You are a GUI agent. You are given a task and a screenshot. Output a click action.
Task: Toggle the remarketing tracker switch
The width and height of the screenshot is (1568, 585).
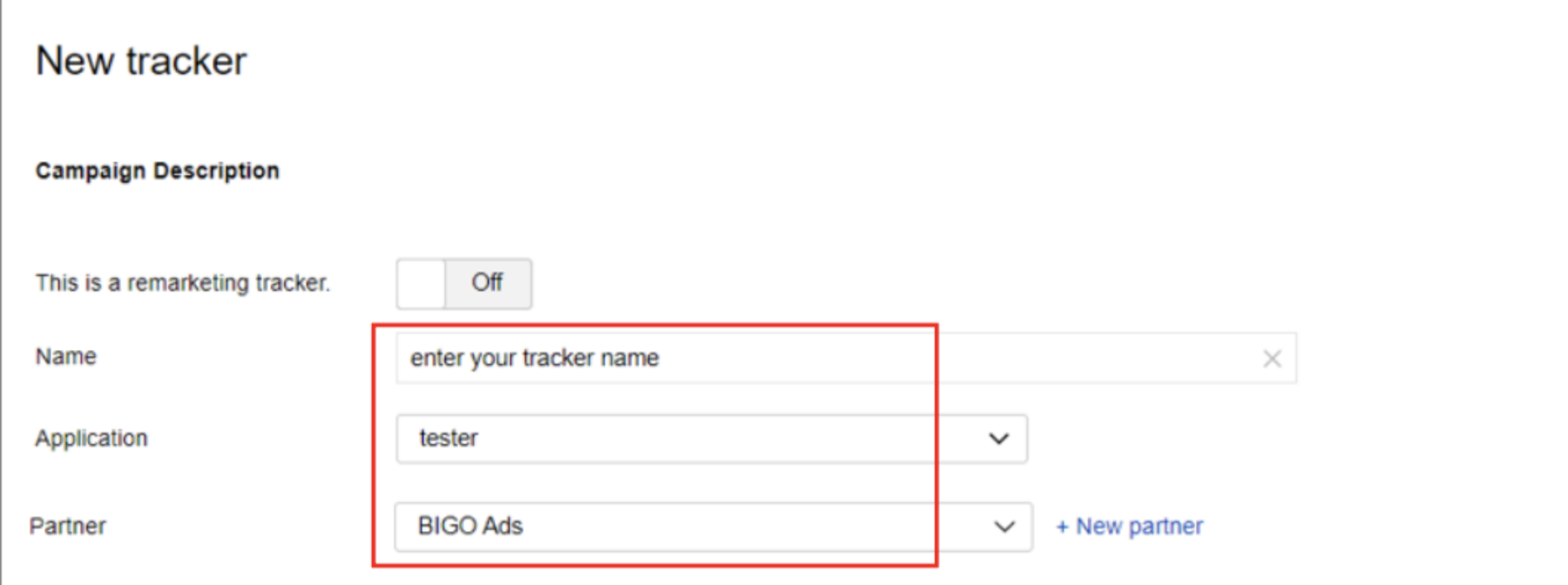(463, 283)
